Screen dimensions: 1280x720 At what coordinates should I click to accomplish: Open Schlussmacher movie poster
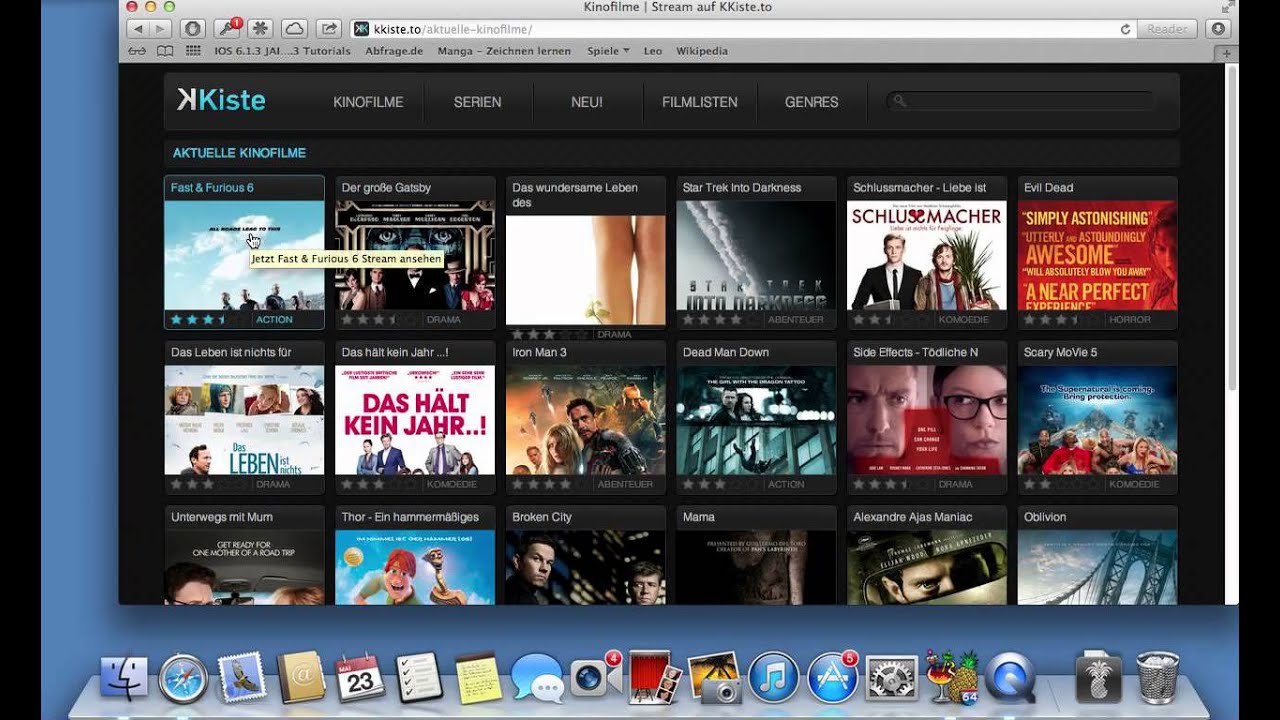click(927, 255)
